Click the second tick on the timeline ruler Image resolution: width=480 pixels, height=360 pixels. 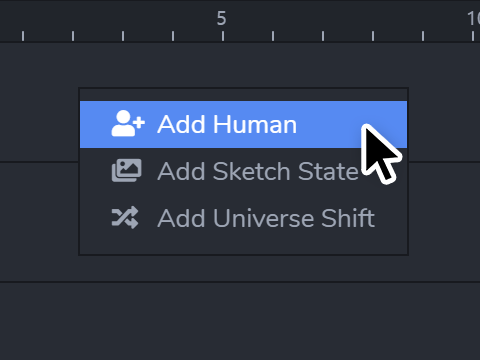tap(73, 36)
